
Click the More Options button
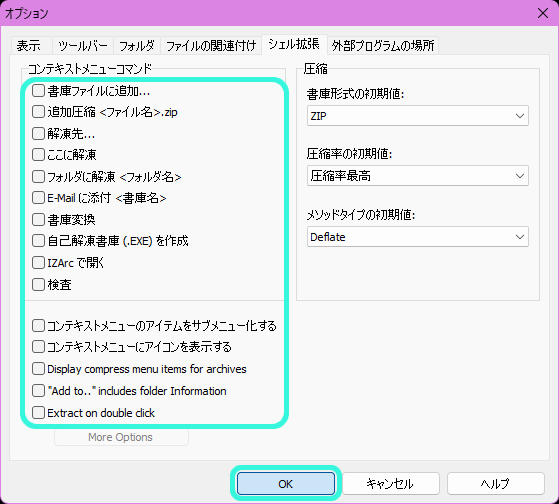121,437
